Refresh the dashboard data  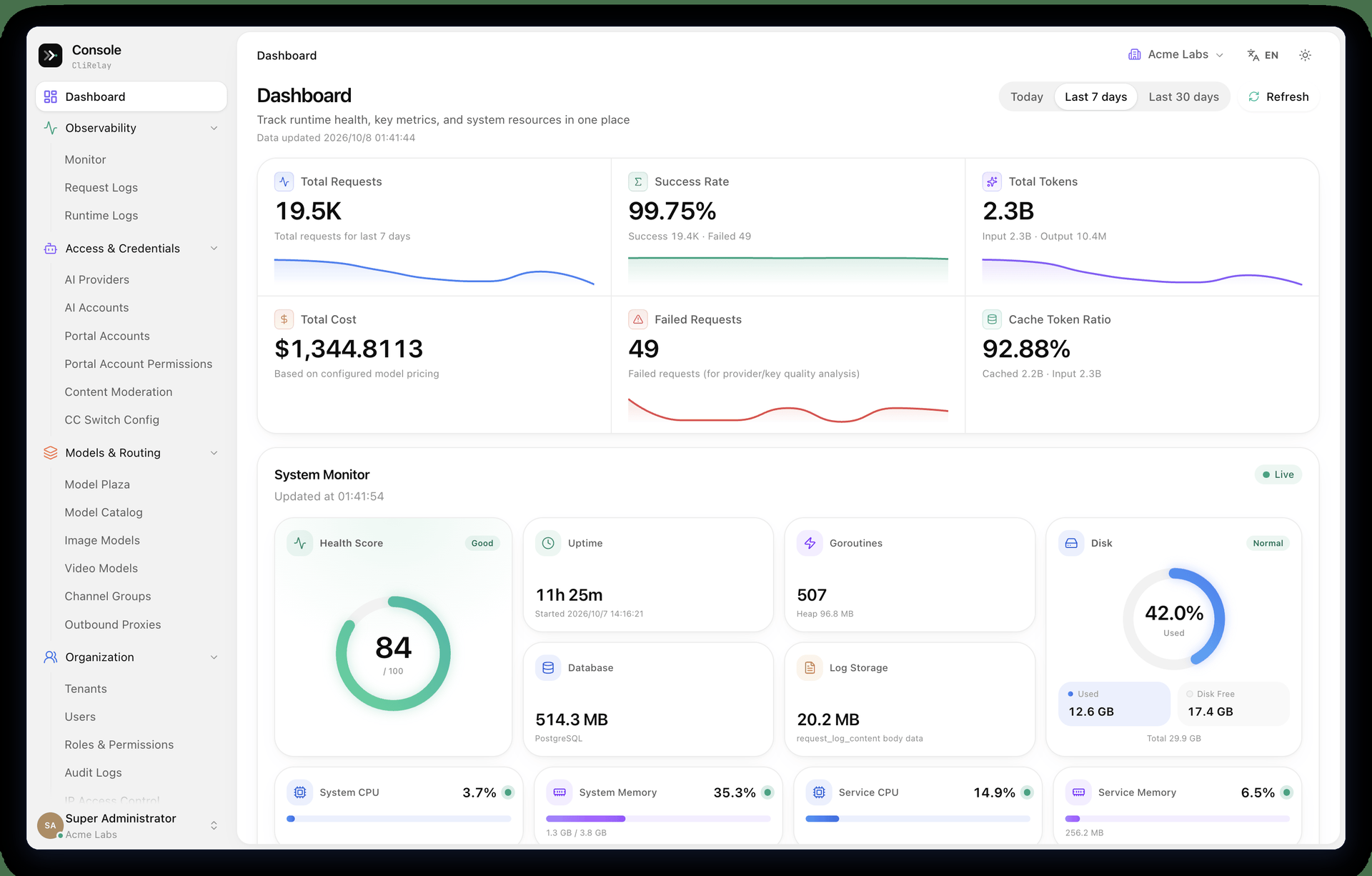(1278, 96)
